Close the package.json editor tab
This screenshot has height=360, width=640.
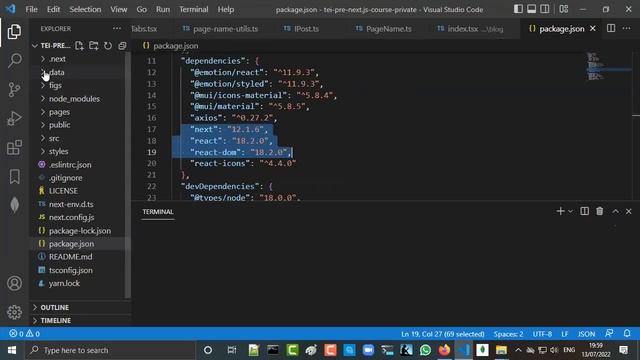593,29
